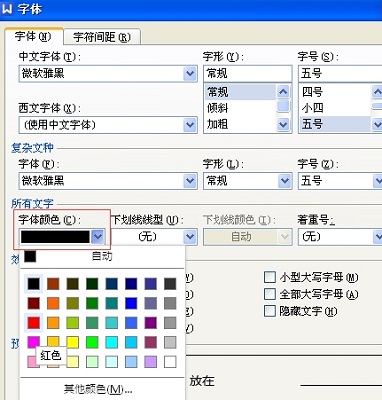The width and height of the screenshot is (382, 400).
Task: Pick the sky blue swatch in fourth row
Action: point(131,342)
